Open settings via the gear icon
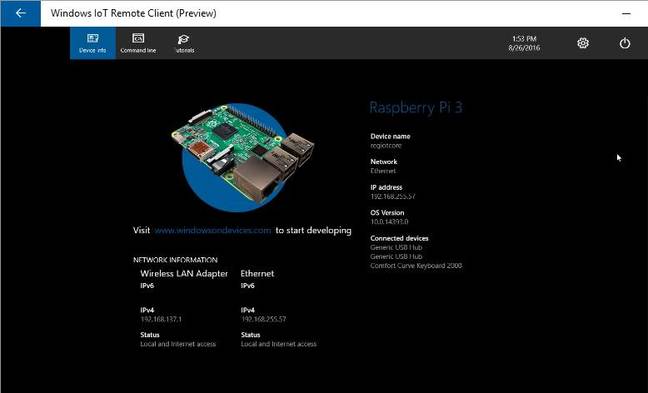This screenshot has width=648, height=393. click(x=583, y=43)
